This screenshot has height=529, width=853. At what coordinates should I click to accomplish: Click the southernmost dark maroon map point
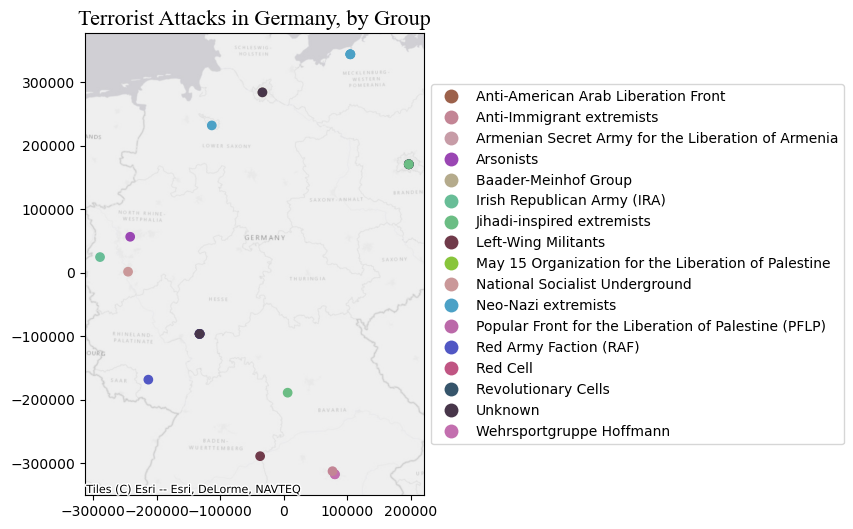click(x=260, y=456)
